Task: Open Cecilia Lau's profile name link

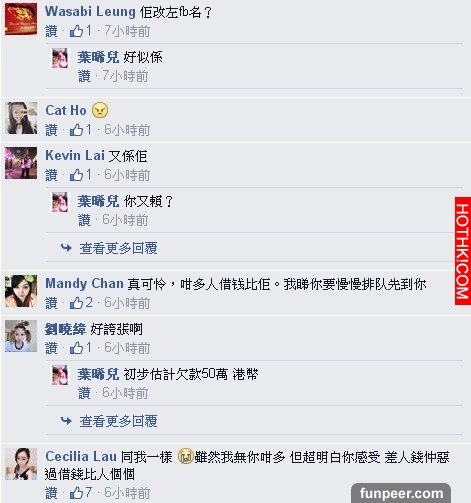Action: point(81,456)
